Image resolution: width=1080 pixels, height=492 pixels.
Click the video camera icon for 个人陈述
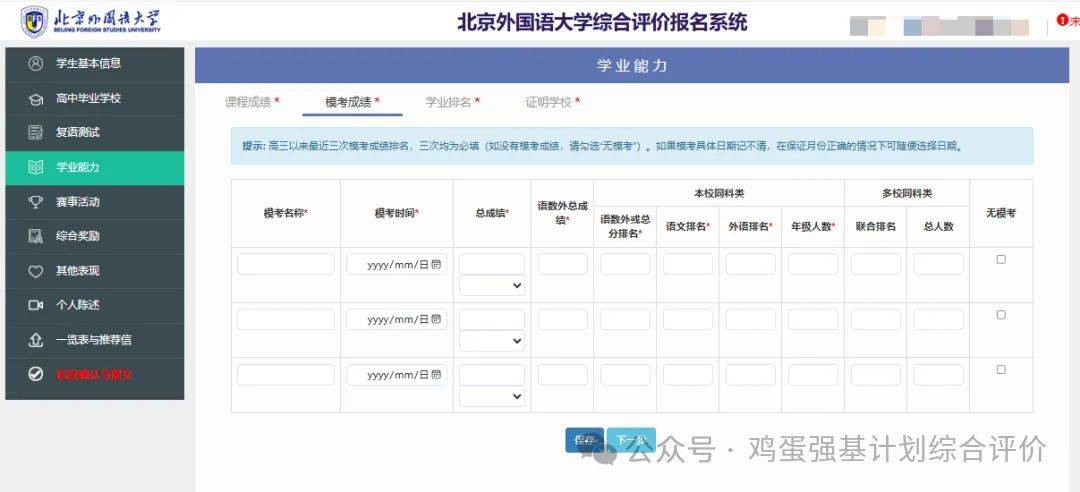click(x=36, y=305)
